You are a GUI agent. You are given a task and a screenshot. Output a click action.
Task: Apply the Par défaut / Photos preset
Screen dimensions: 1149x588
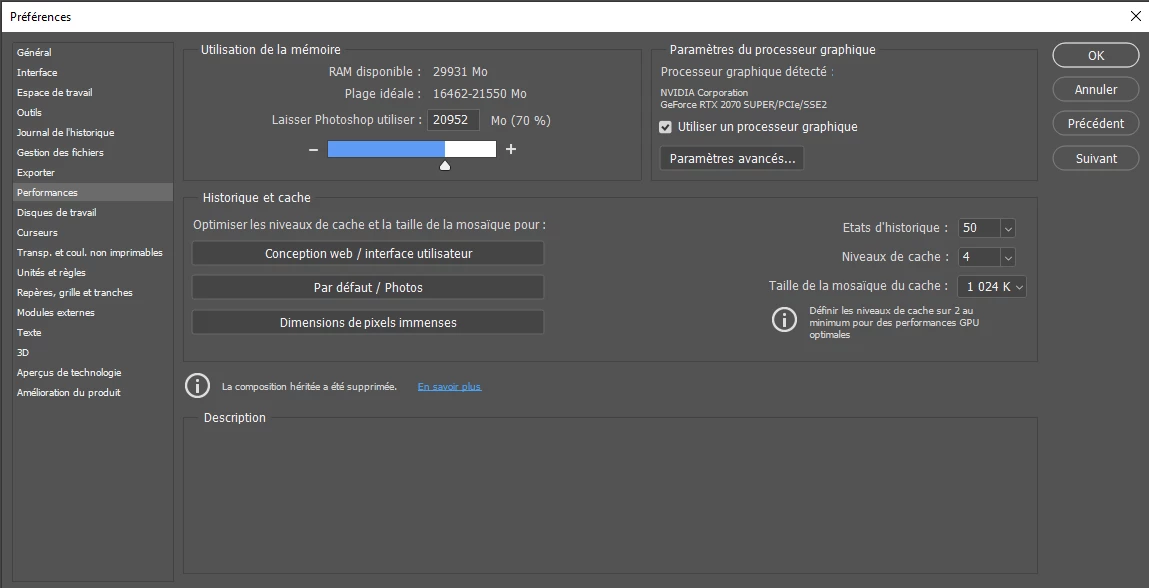368,287
